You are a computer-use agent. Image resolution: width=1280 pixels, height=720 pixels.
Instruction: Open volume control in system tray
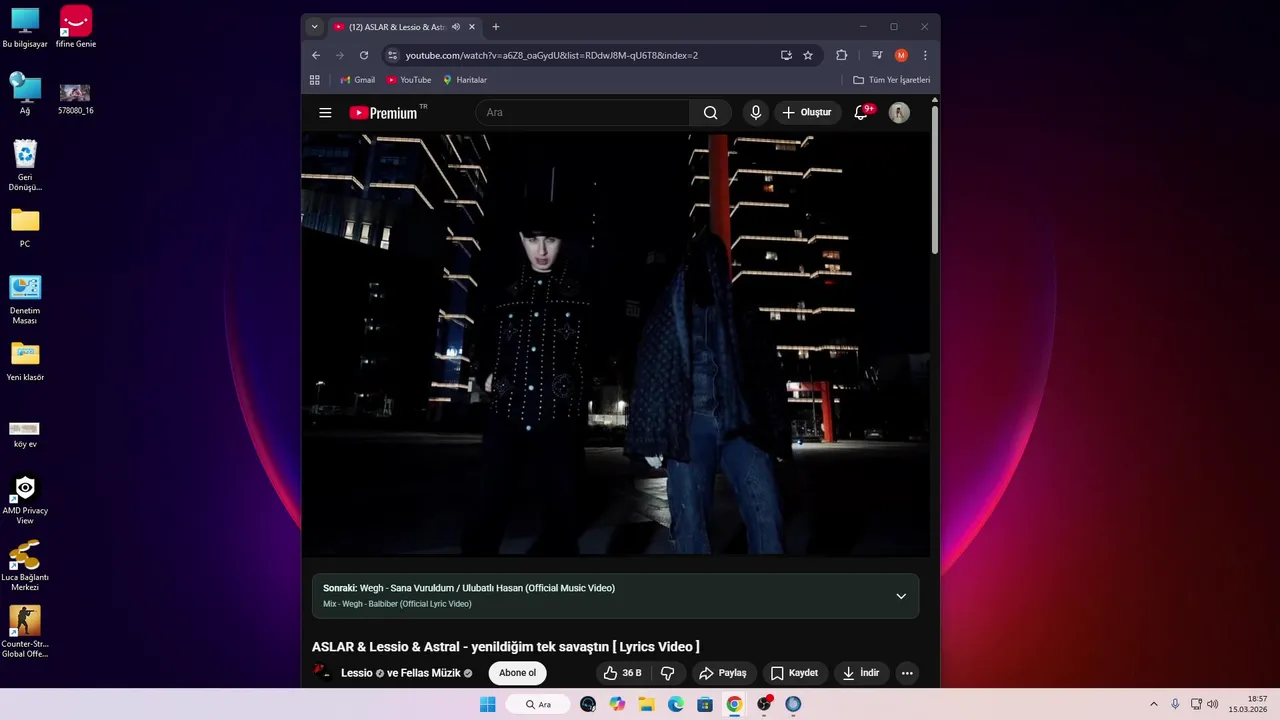tap(1213, 704)
